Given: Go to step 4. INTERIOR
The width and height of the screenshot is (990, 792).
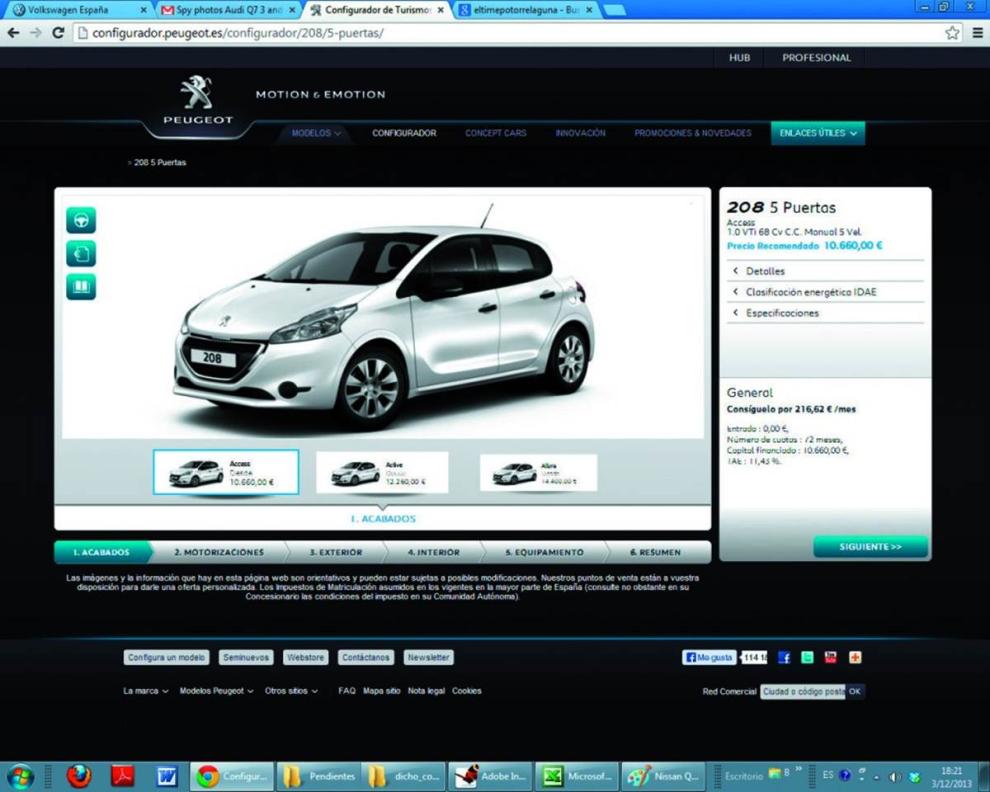Looking at the screenshot, I should [x=434, y=553].
